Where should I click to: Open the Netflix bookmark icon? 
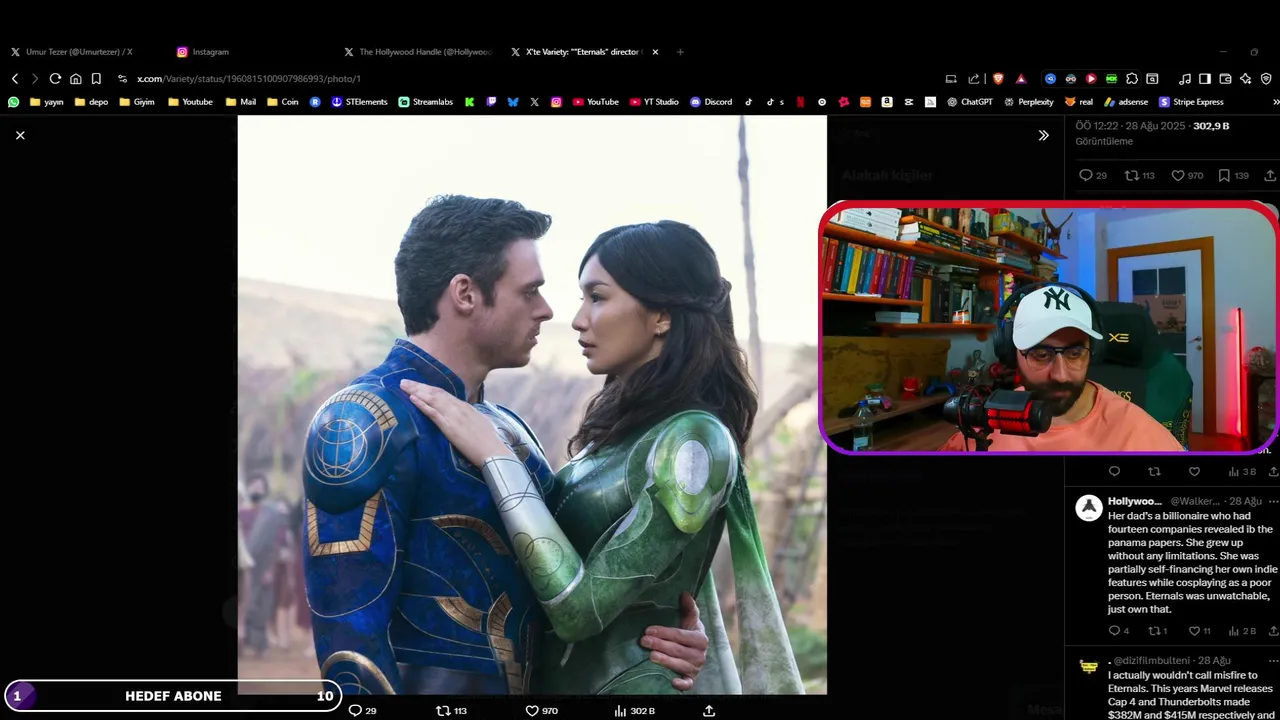pyautogui.click(x=800, y=102)
